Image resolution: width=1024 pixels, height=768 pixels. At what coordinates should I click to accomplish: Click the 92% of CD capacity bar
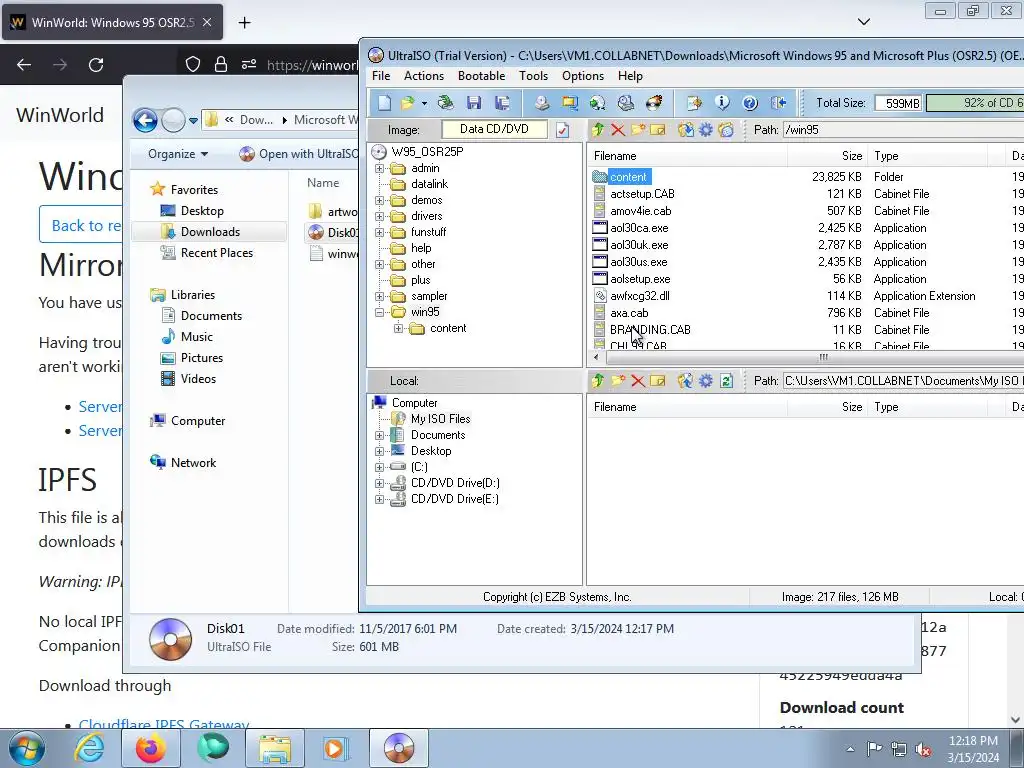coord(975,103)
